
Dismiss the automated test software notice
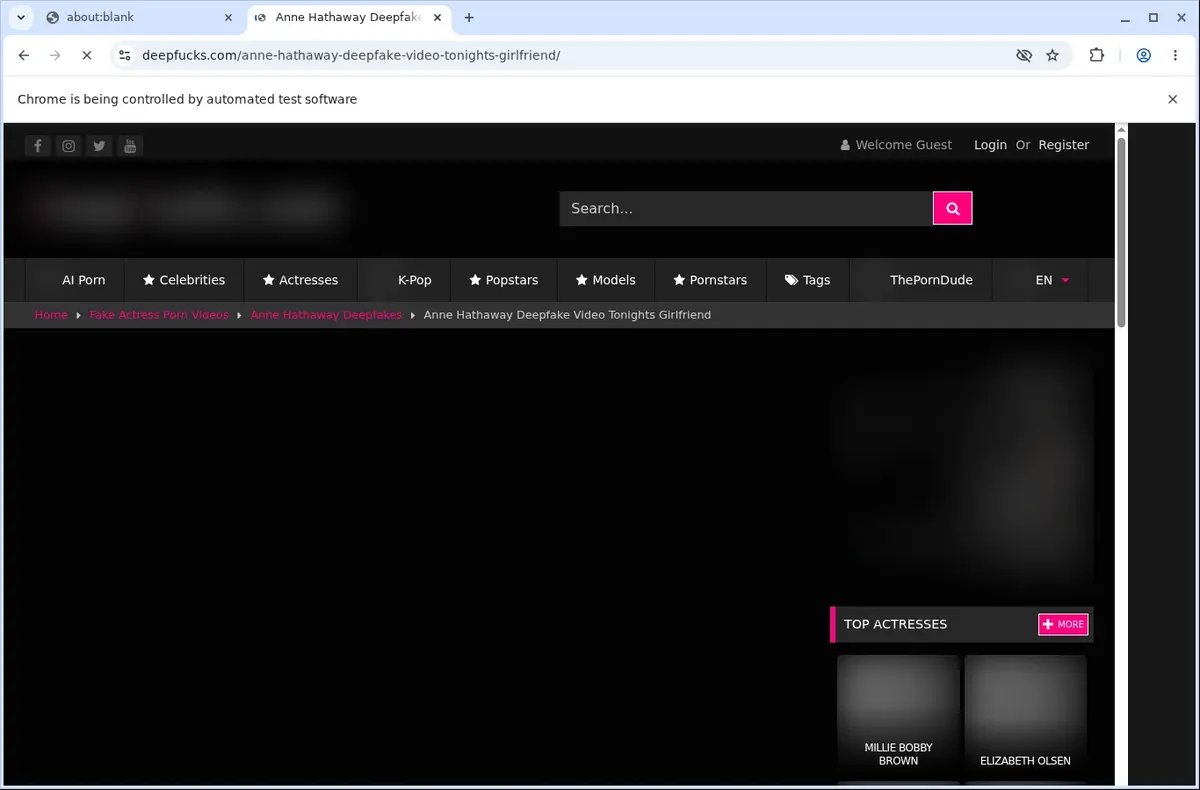point(1173,99)
